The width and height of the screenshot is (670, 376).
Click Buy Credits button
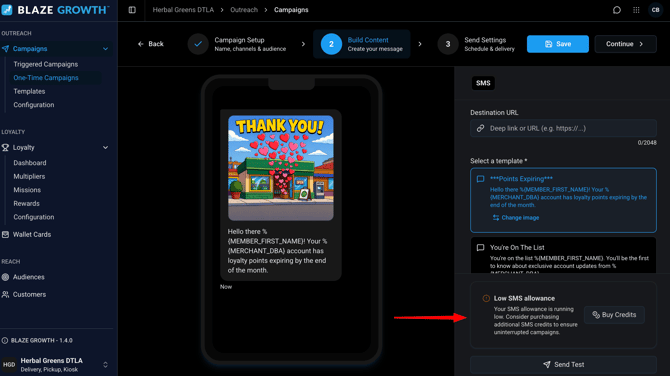point(614,315)
